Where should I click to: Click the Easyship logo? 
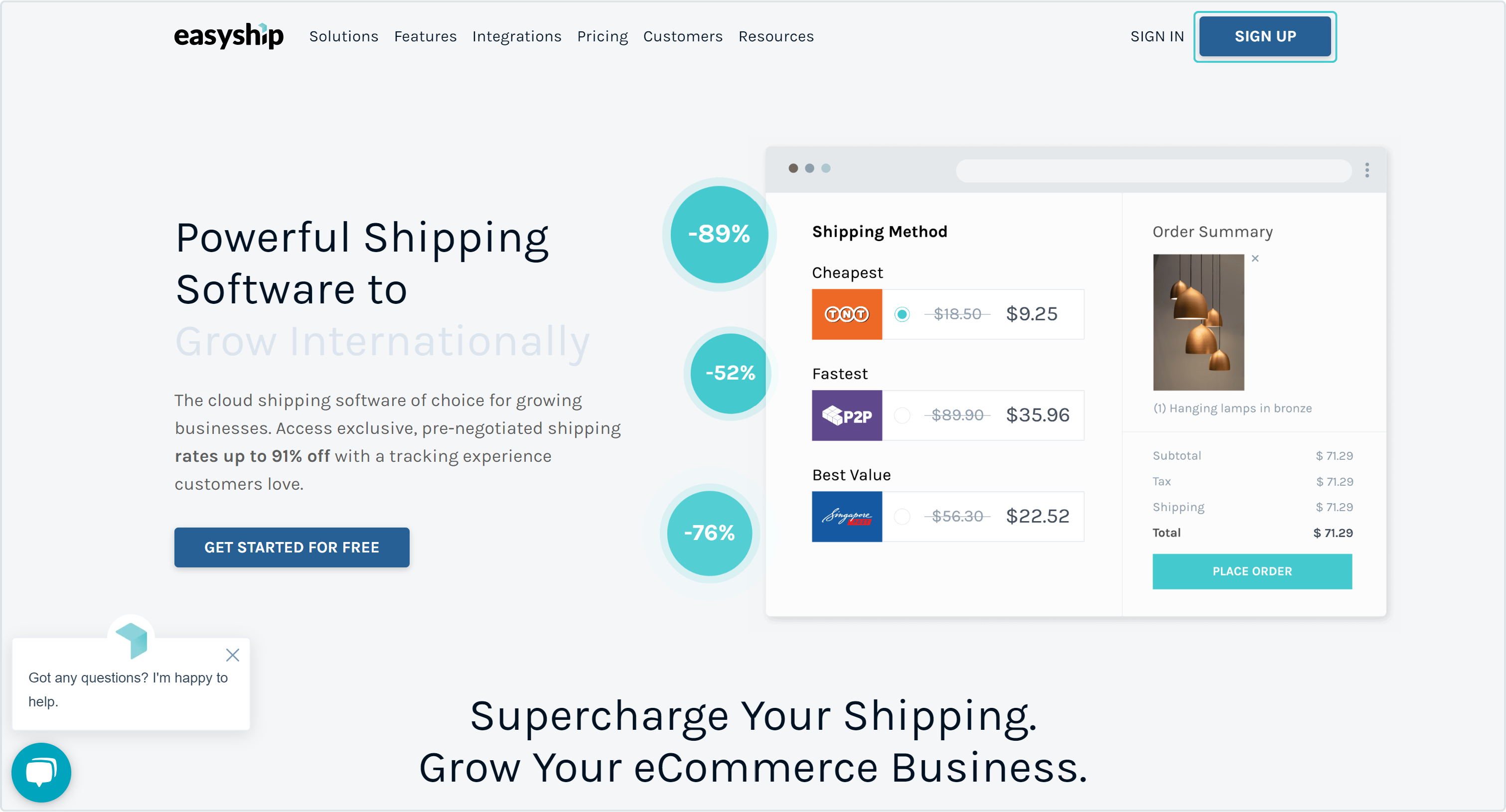[x=229, y=36]
